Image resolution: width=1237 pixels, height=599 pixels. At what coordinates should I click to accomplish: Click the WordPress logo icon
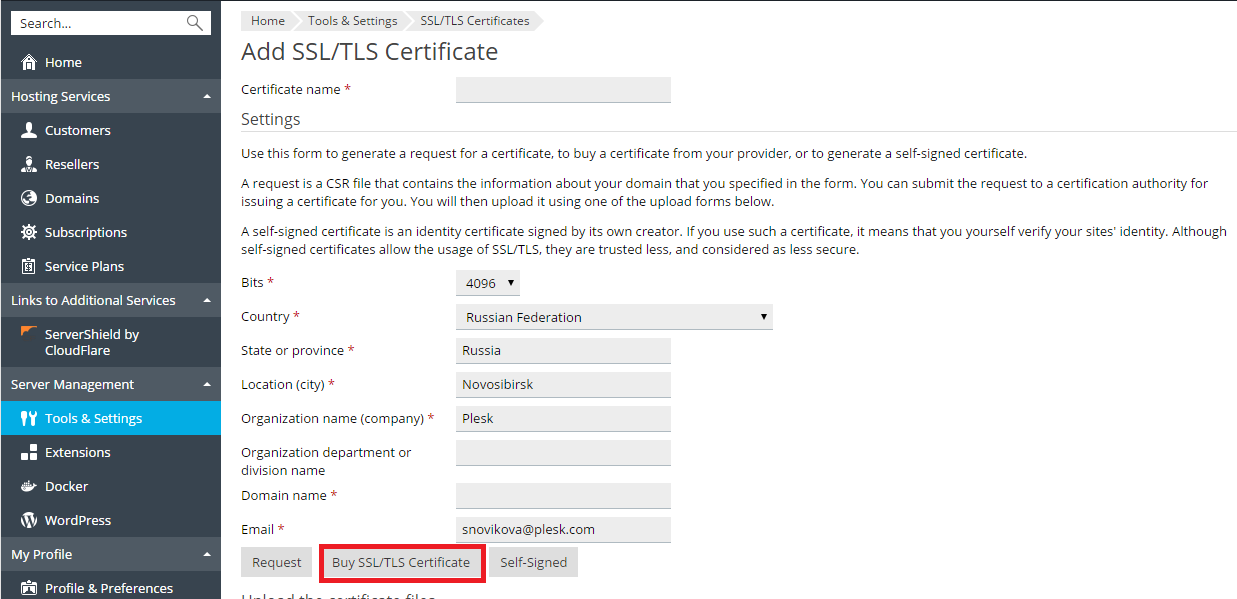29,520
